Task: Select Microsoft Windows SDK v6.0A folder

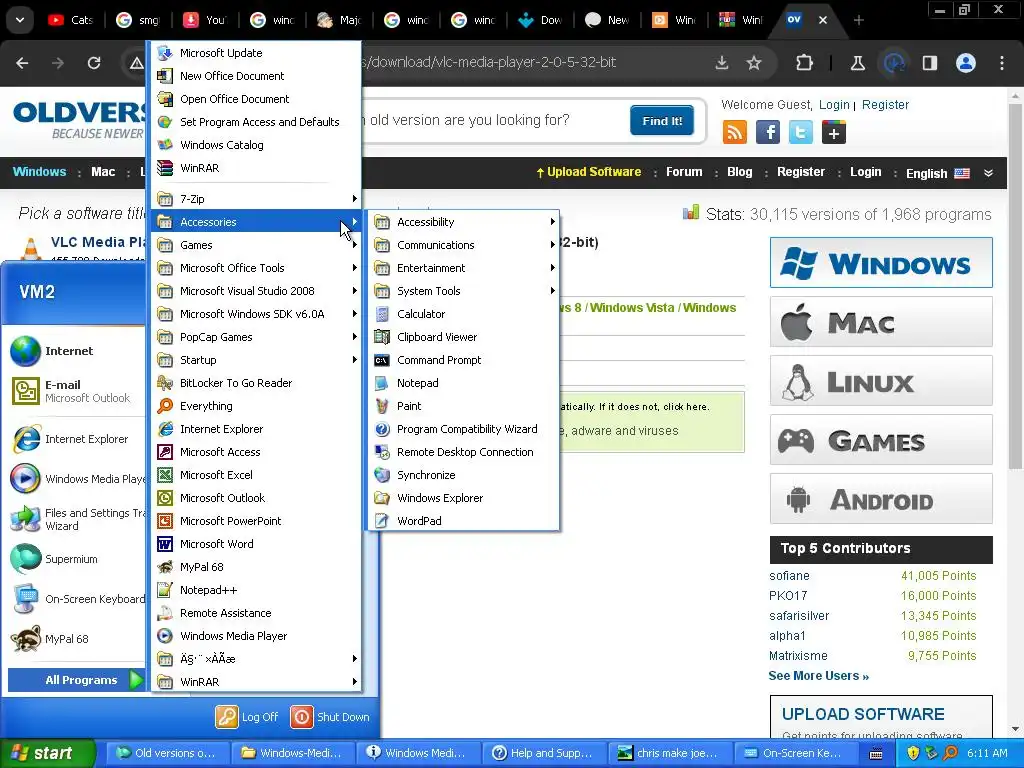Action: coord(256,314)
